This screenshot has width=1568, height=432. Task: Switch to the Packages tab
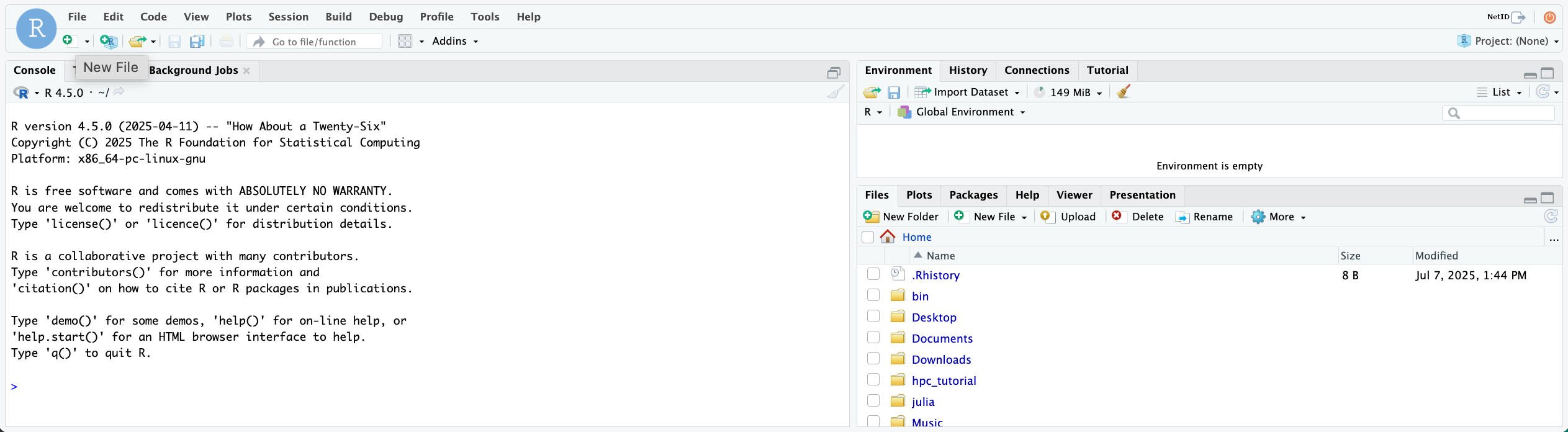(973, 195)
